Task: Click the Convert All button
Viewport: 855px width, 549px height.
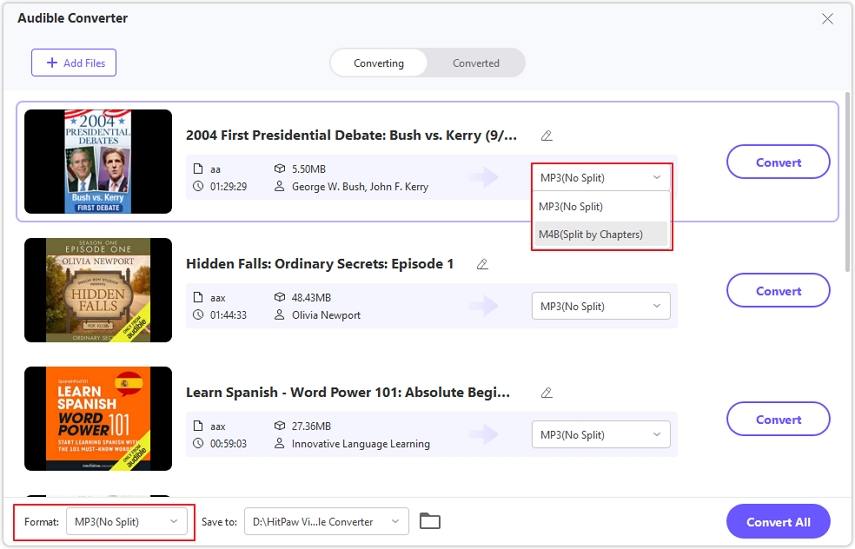Action: [x=778, y=522]
